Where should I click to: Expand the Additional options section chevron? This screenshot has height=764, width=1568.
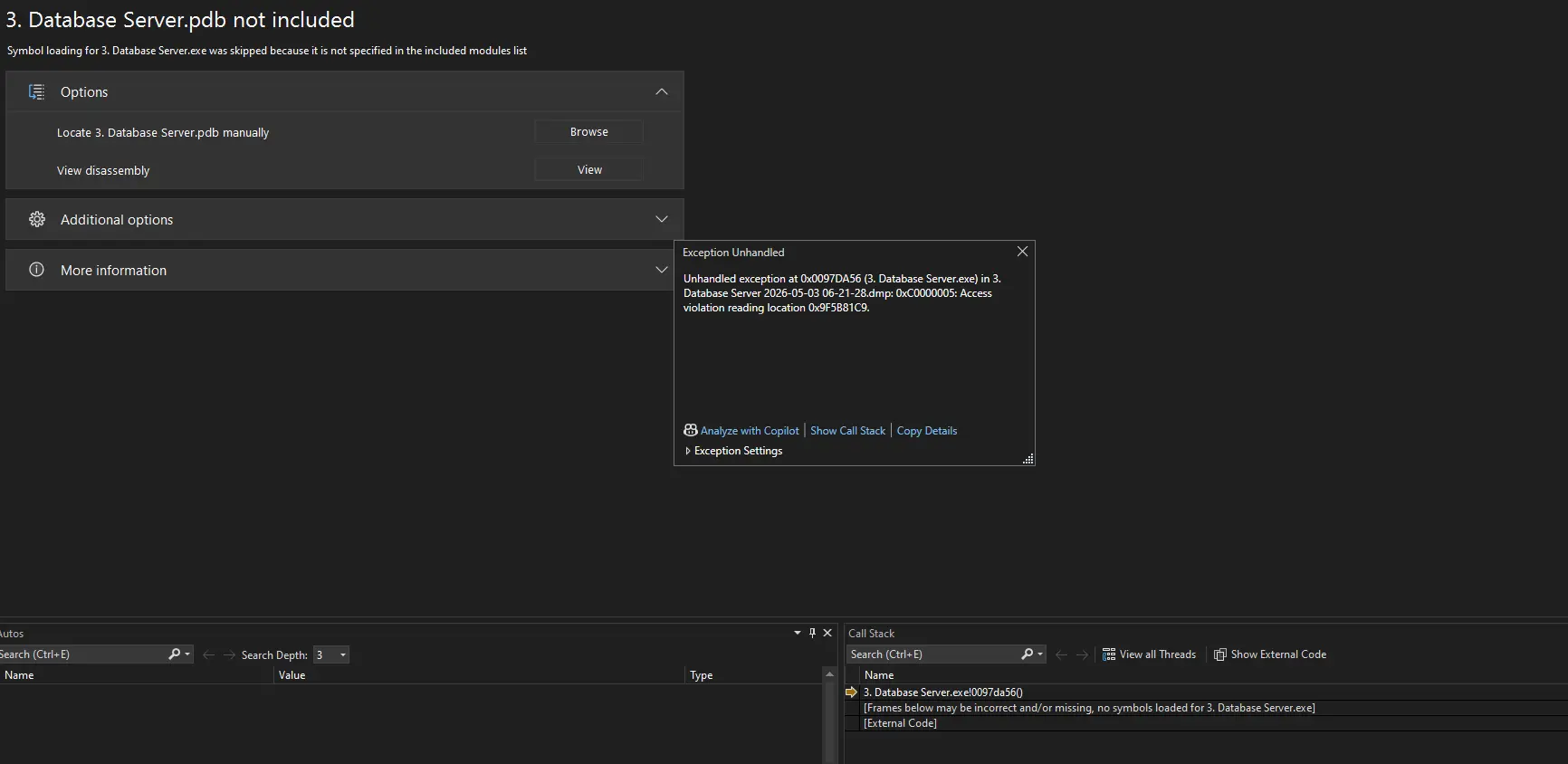point(662,219)
